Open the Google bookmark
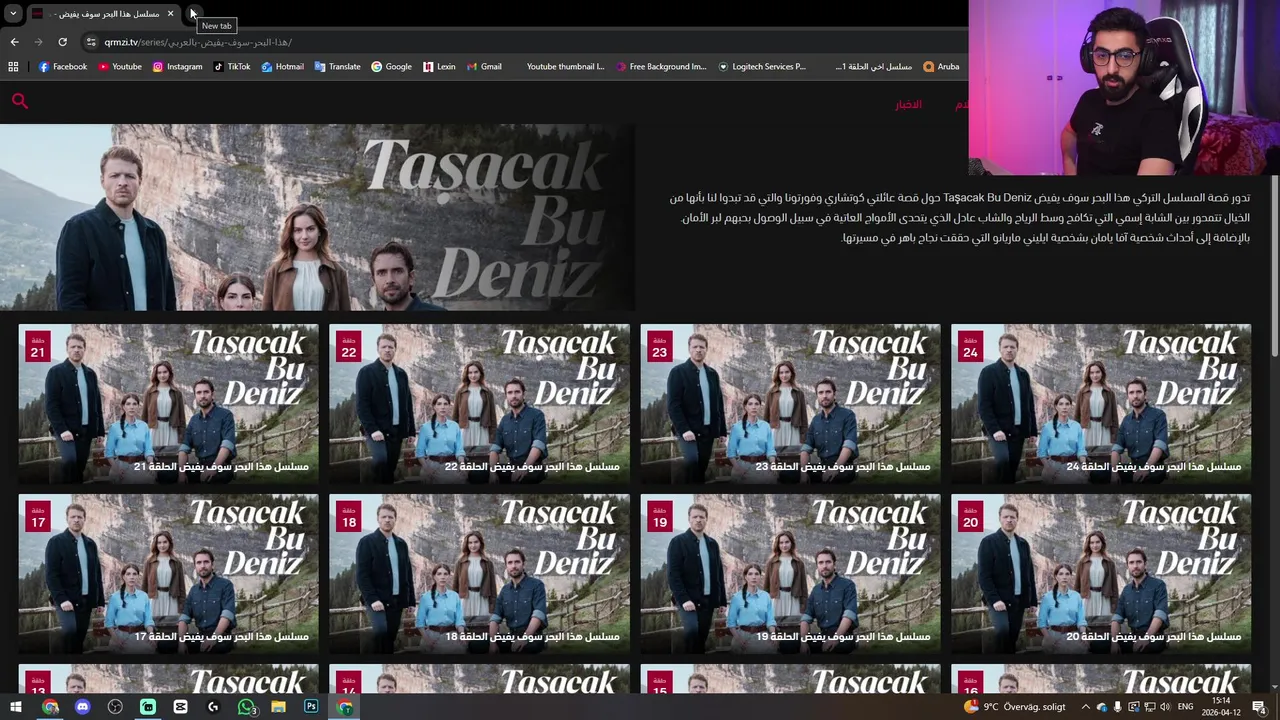 point(391,67)
